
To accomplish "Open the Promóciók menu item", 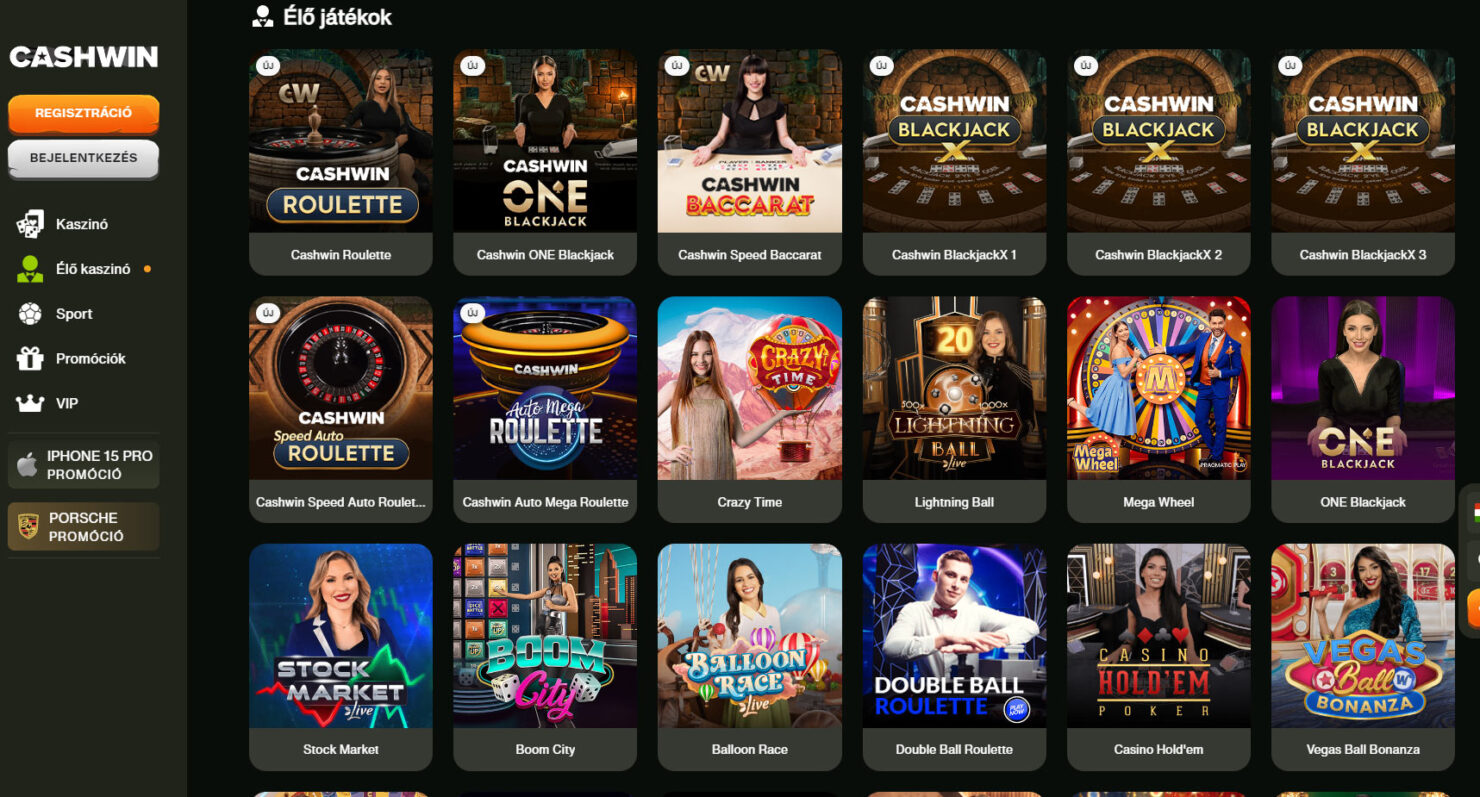I will 91,358.
